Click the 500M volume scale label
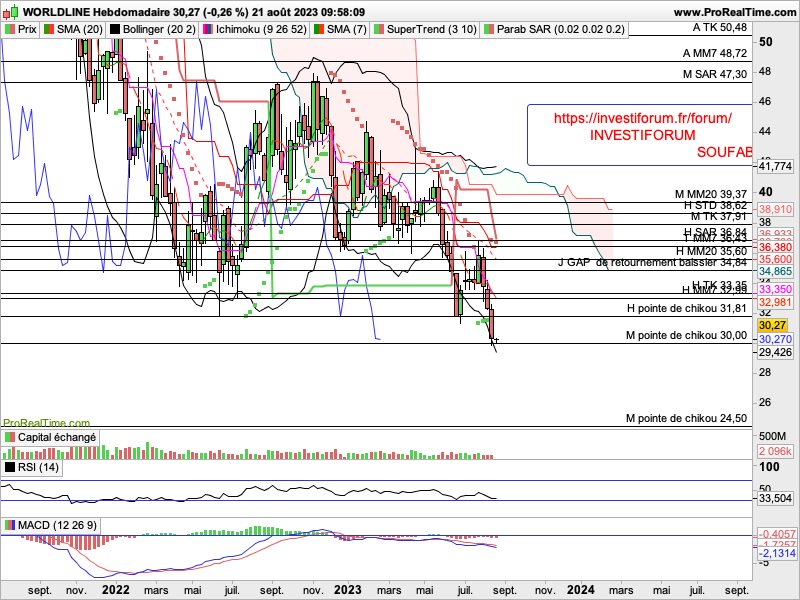Viewport: 800px width, 600px height. point(772,436)
